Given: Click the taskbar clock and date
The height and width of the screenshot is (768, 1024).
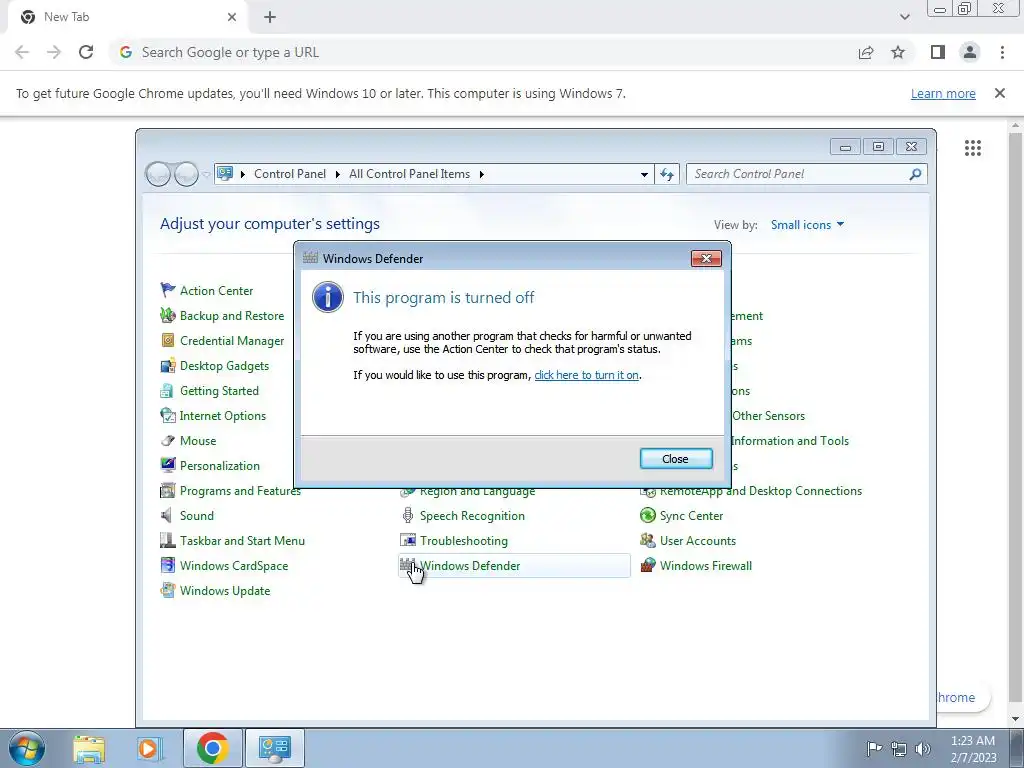Looking at the screenshot, I should coord(973,749).
